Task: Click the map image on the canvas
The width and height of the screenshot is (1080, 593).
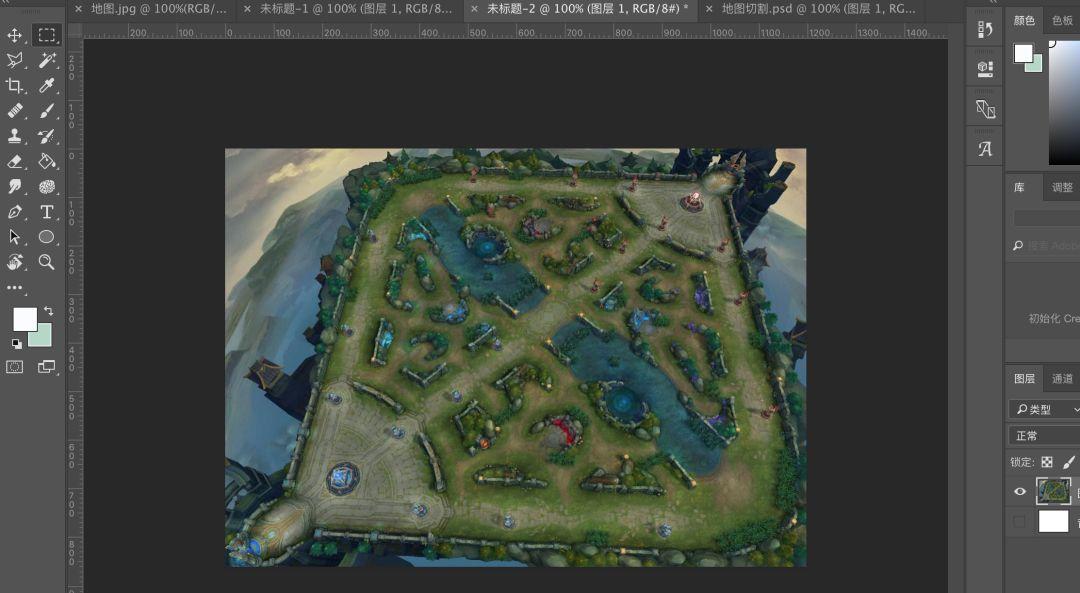Action: click(515, 357)
